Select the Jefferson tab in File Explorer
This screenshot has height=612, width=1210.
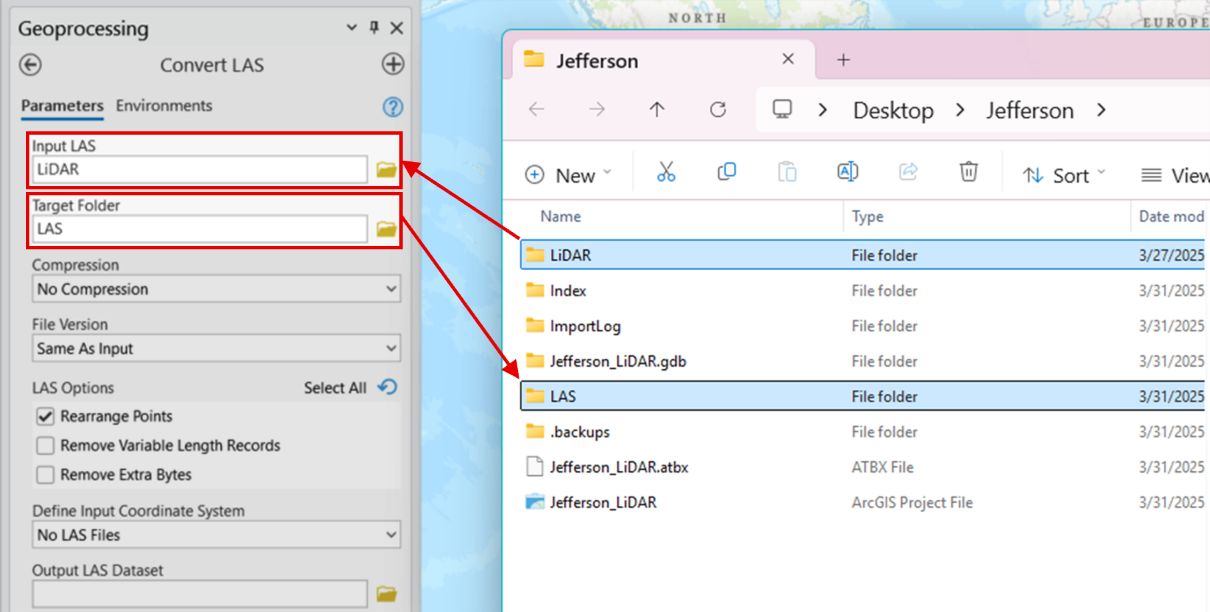coord(600,61)
